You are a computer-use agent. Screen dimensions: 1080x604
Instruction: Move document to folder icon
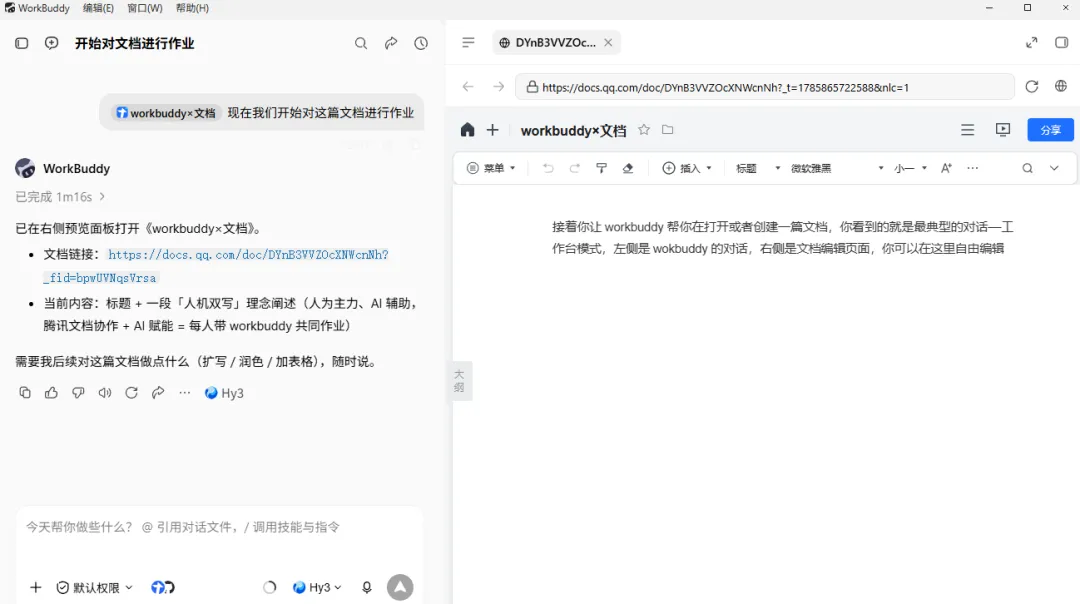tap(667, 129)
